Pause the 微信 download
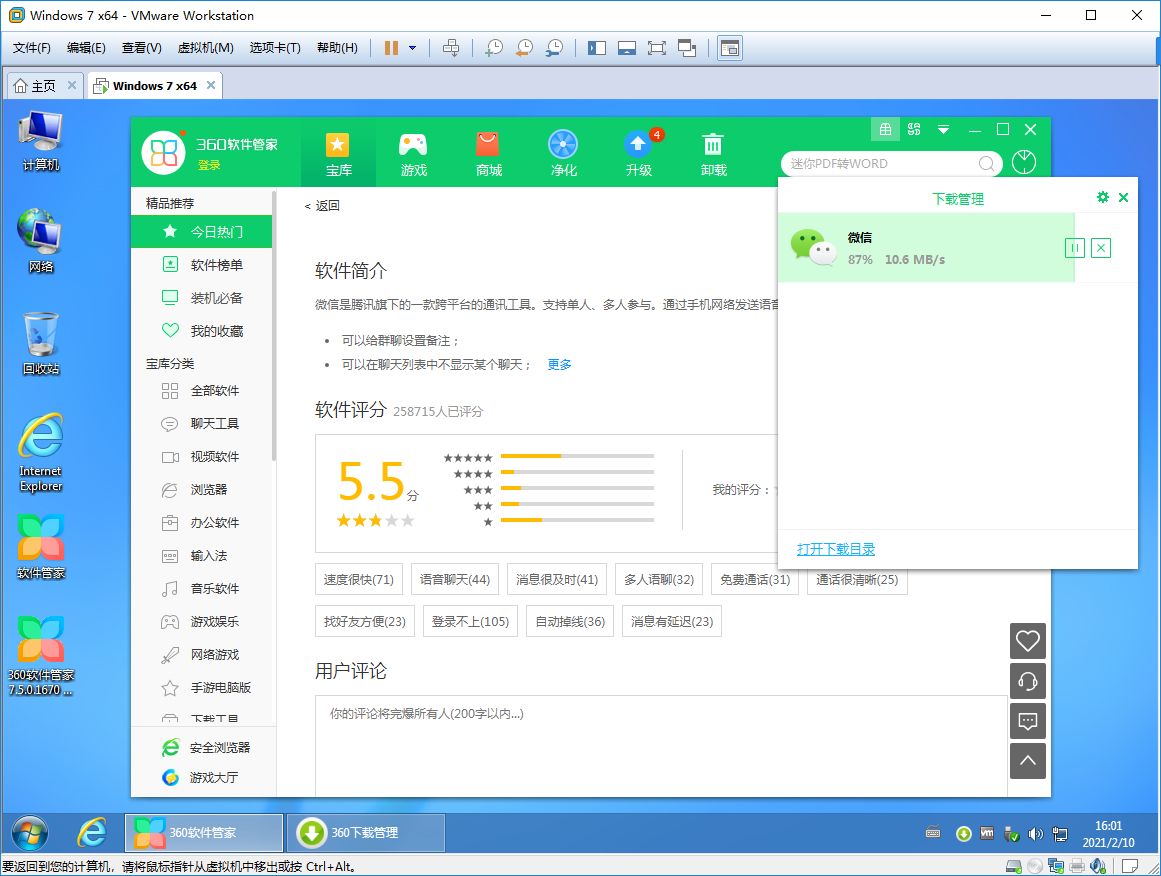 1074,248
